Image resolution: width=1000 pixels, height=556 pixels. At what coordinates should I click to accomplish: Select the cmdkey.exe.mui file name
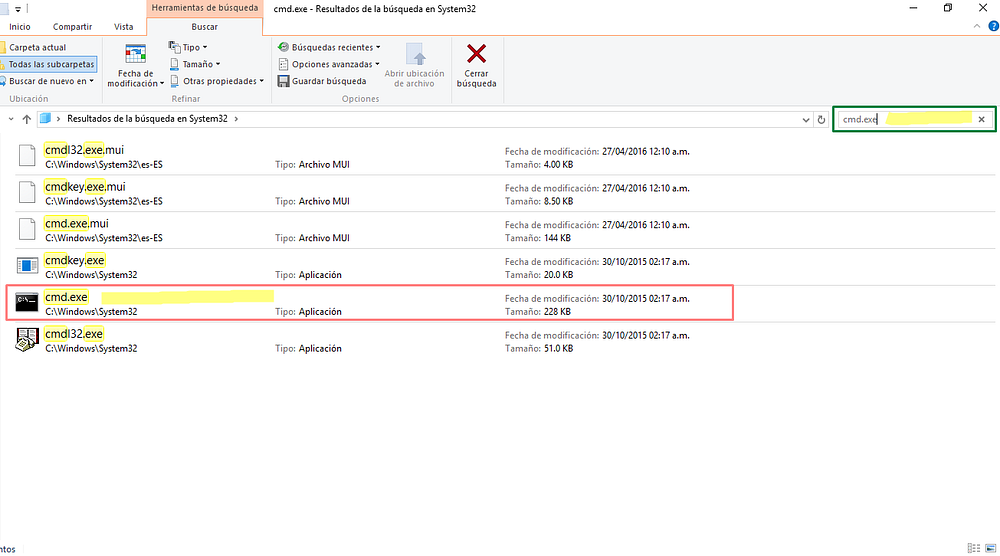tap(85, 187)
